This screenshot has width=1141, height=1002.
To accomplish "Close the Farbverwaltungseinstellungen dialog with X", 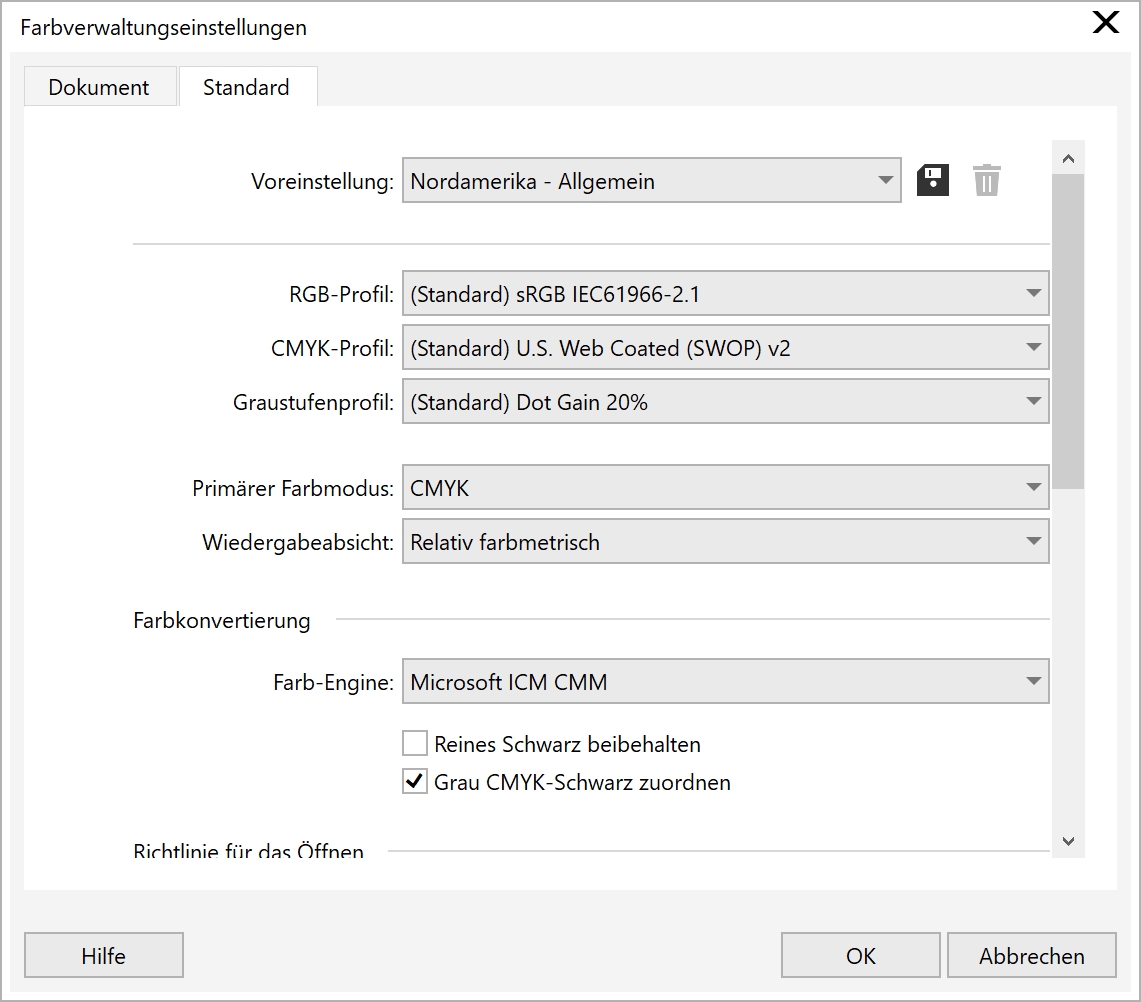I will click(x=1105, y=24).
